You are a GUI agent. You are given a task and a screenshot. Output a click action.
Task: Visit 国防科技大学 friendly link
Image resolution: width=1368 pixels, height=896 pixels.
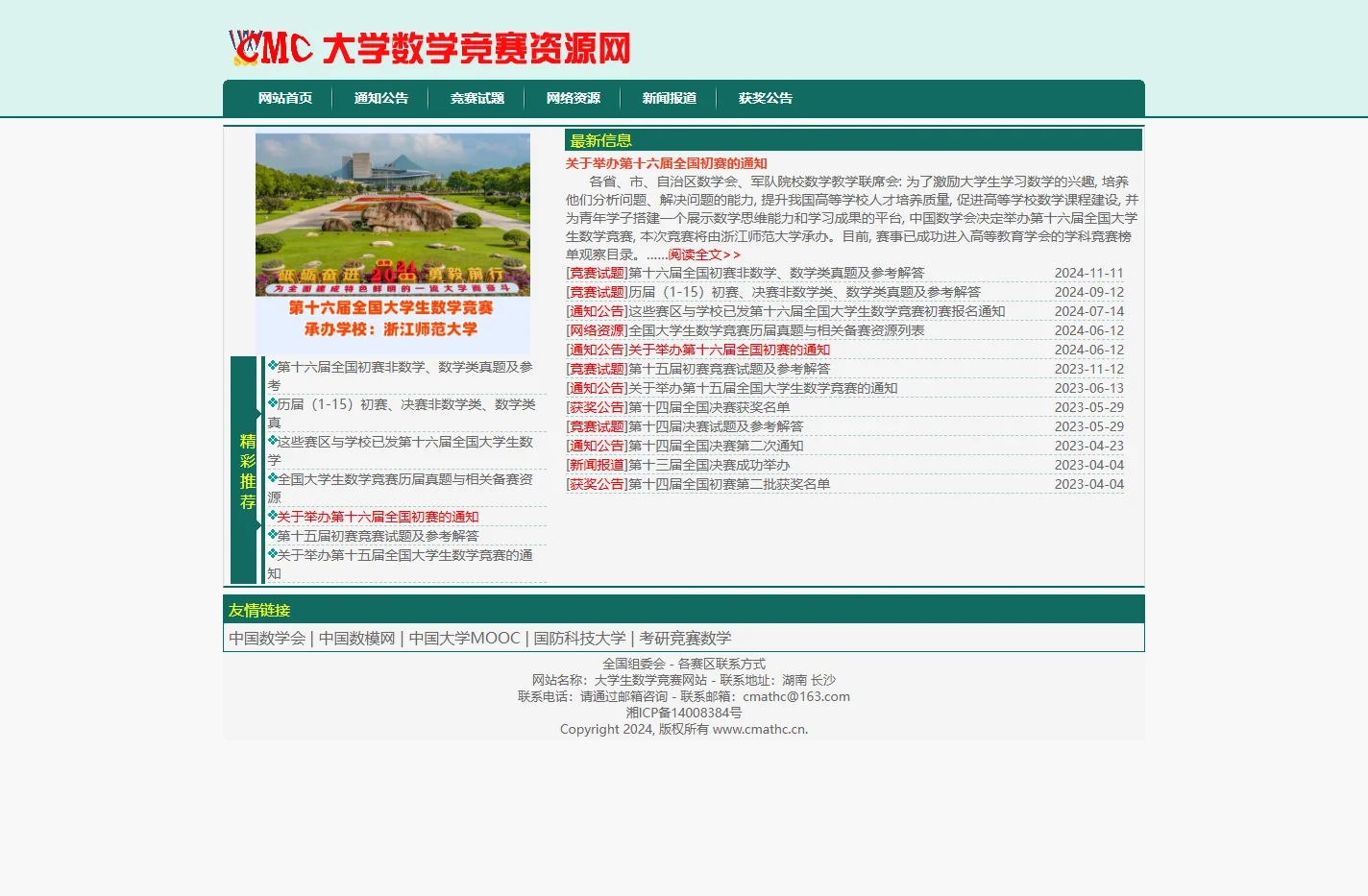[x=580, y=638]
